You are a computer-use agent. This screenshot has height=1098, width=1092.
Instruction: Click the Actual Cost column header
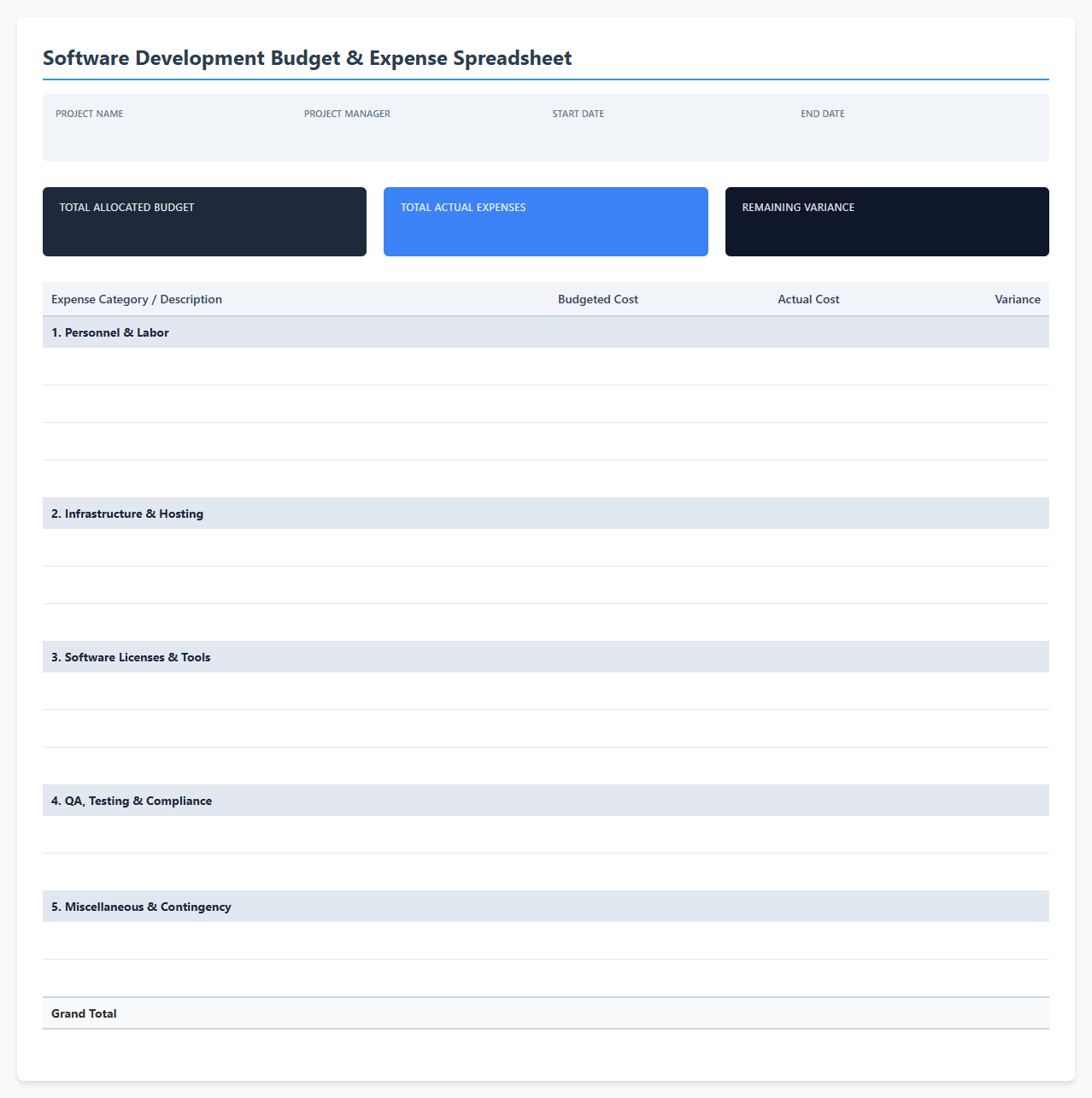coord(808,299)
